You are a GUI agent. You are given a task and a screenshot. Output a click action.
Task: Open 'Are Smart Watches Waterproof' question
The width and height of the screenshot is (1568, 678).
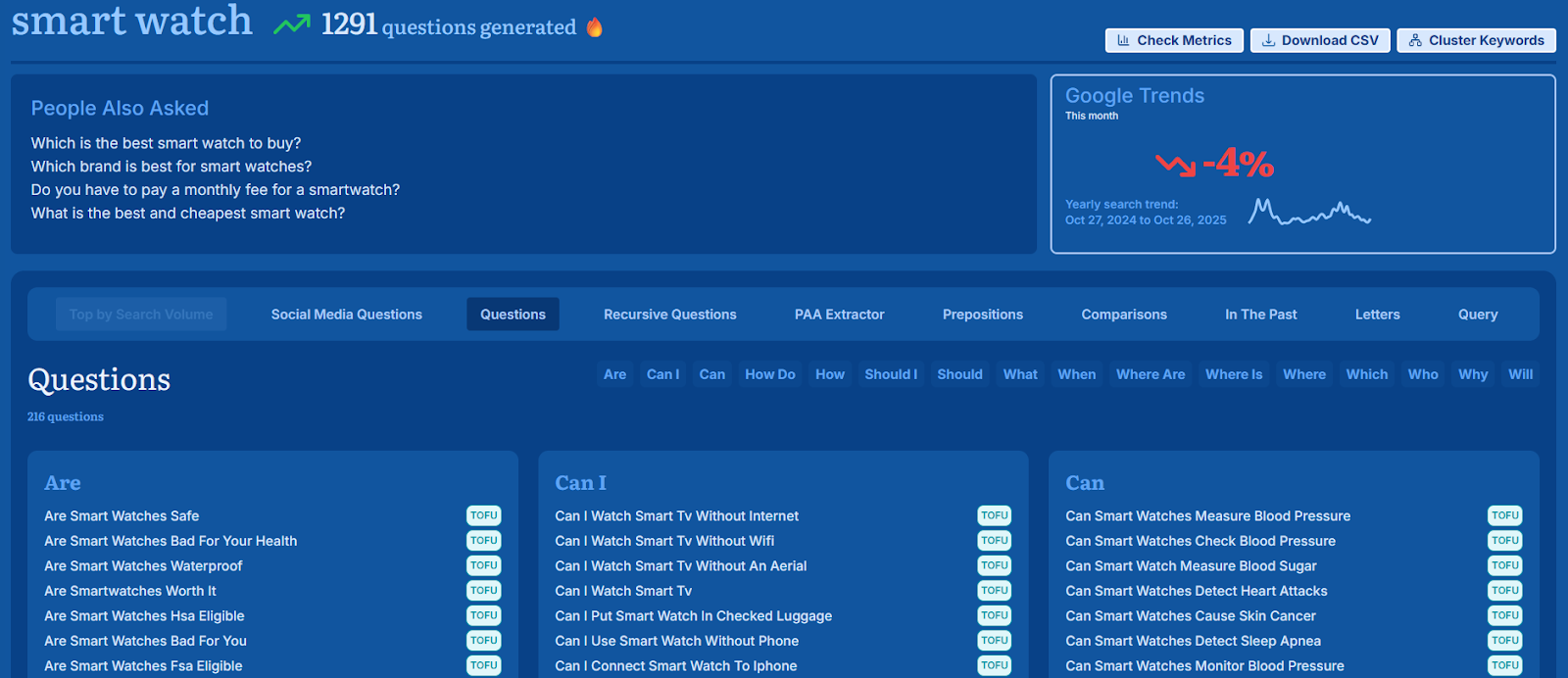coord(143,566)
